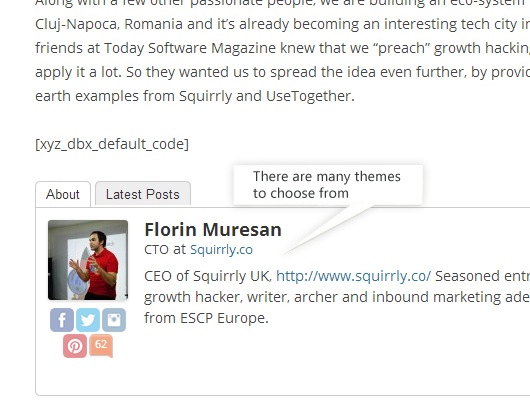Click the ESCP Europe text in the bio
Viewport: 530px width, 405px height.
[x=224, y=318]
